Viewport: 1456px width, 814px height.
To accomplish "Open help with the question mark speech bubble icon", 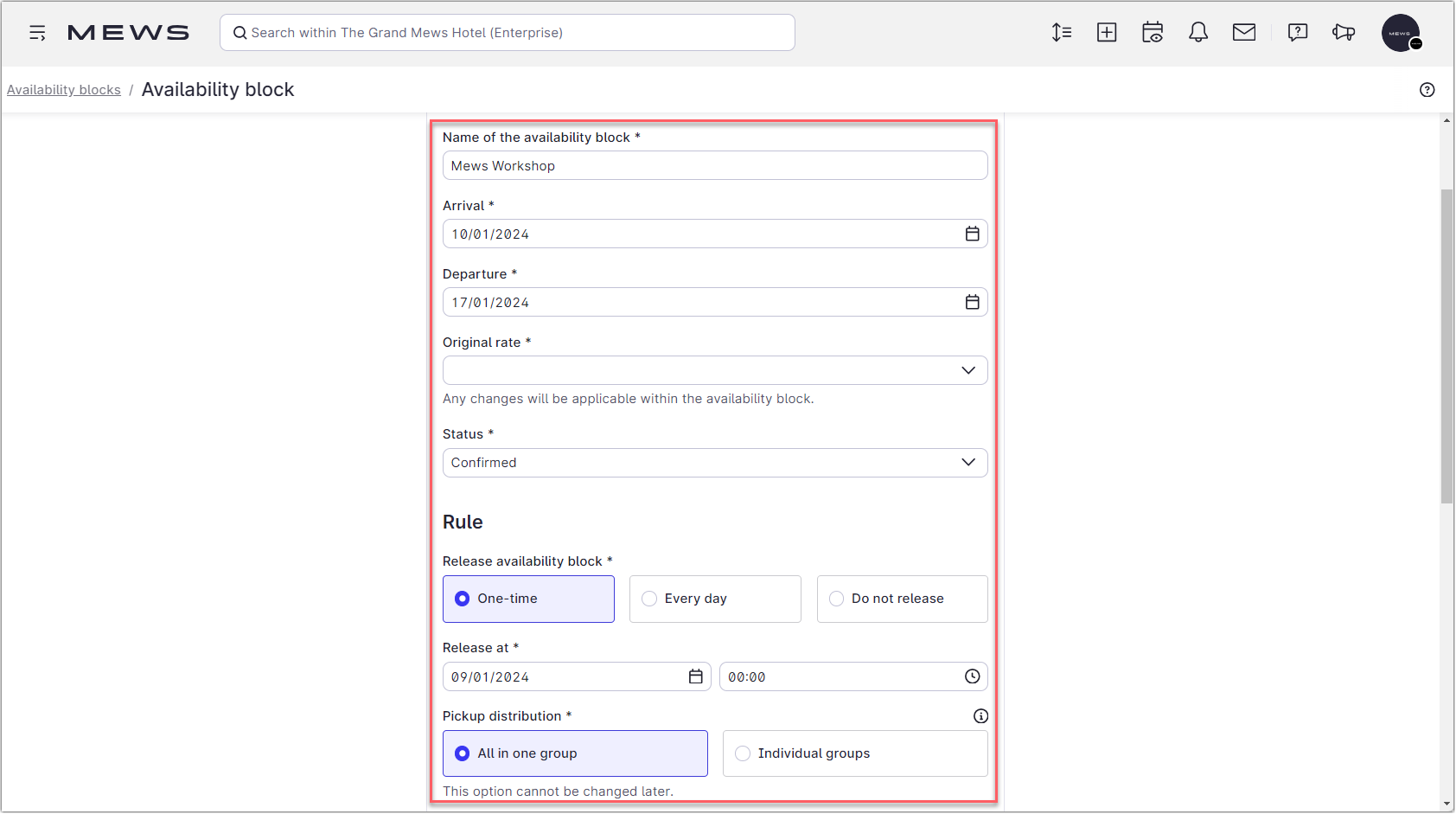I will (x=1298, y=32).
